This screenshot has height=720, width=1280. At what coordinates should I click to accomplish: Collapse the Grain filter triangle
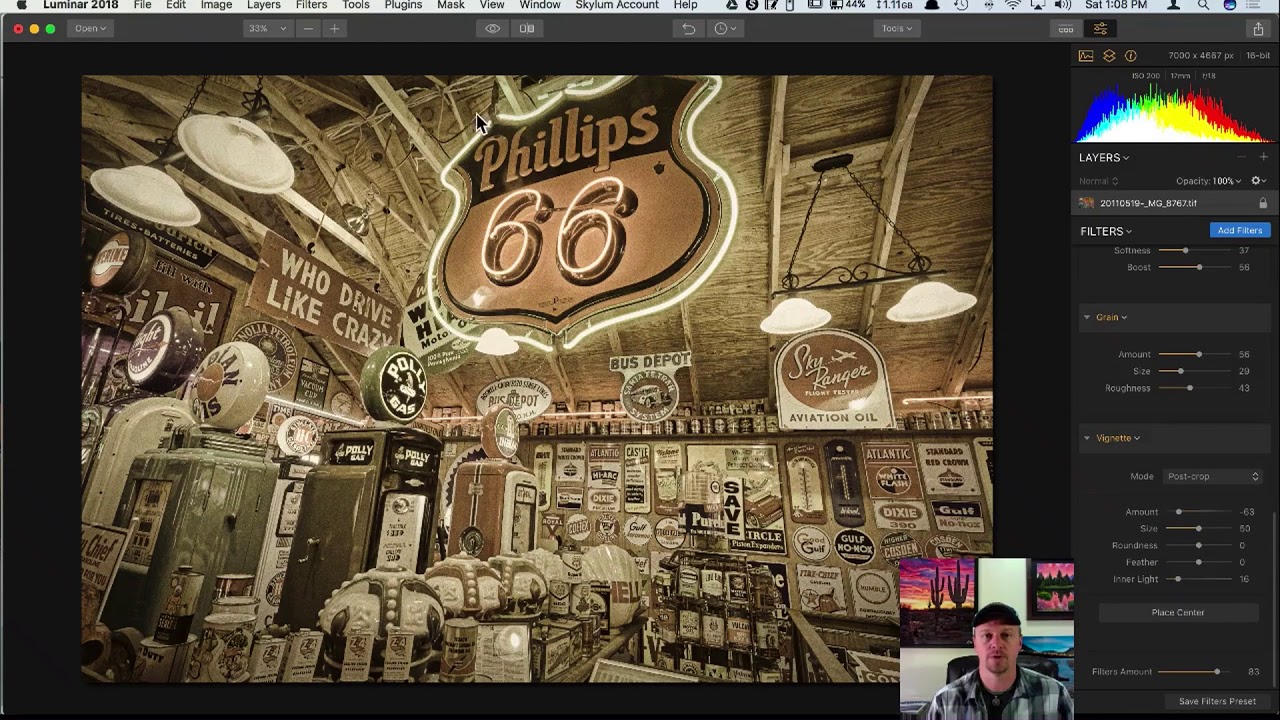coord(1087,317)
